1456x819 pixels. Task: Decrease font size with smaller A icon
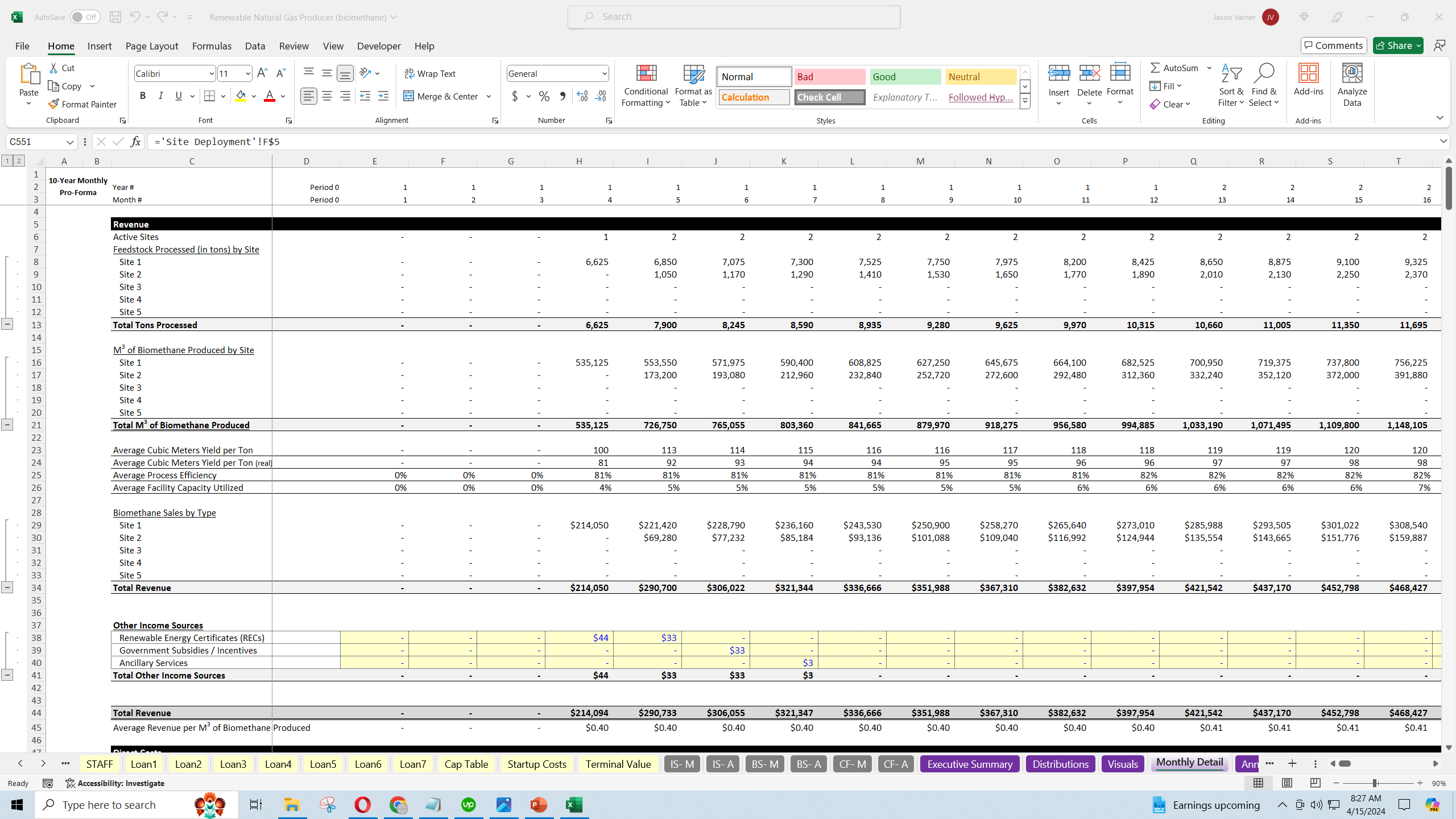click(280, 73)
